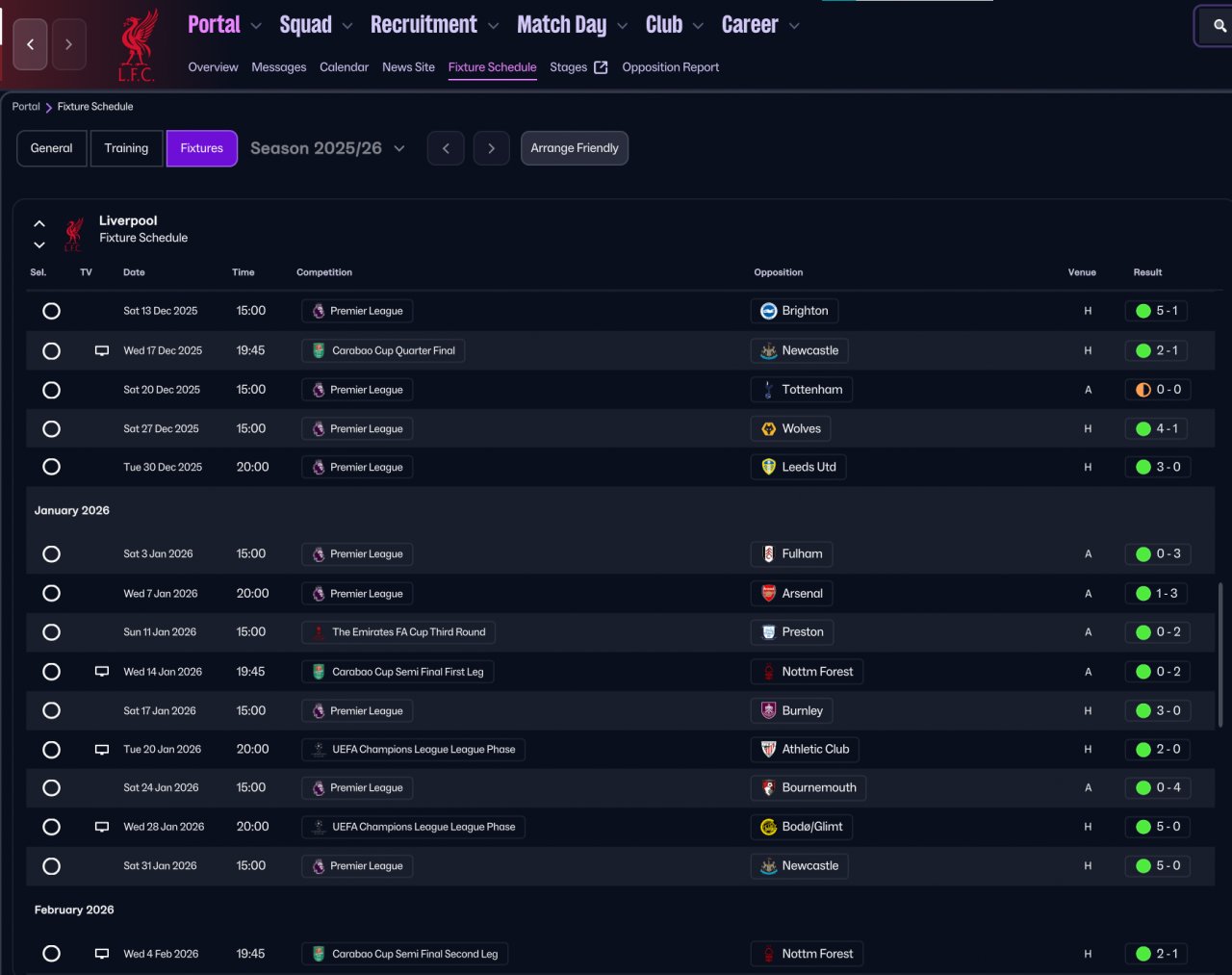Click the Bodø/Glimt club badge
Viewport: 1232px width, 975px height.
pyautogui.click(x=768, y=827)
